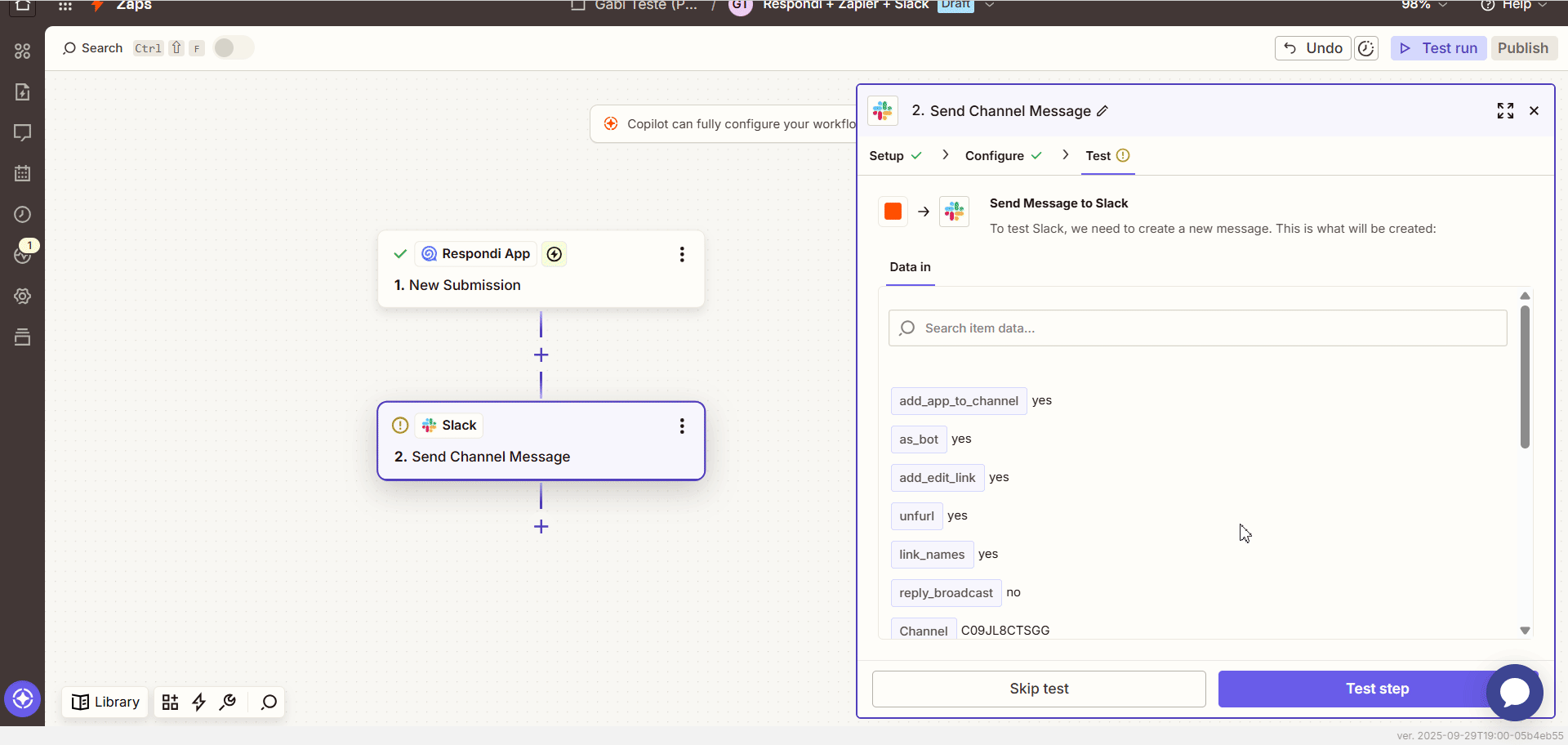This screenshot has height=745, width=1568.
Task: Select the Respondi App New Submission step
Action: [541, 270]
